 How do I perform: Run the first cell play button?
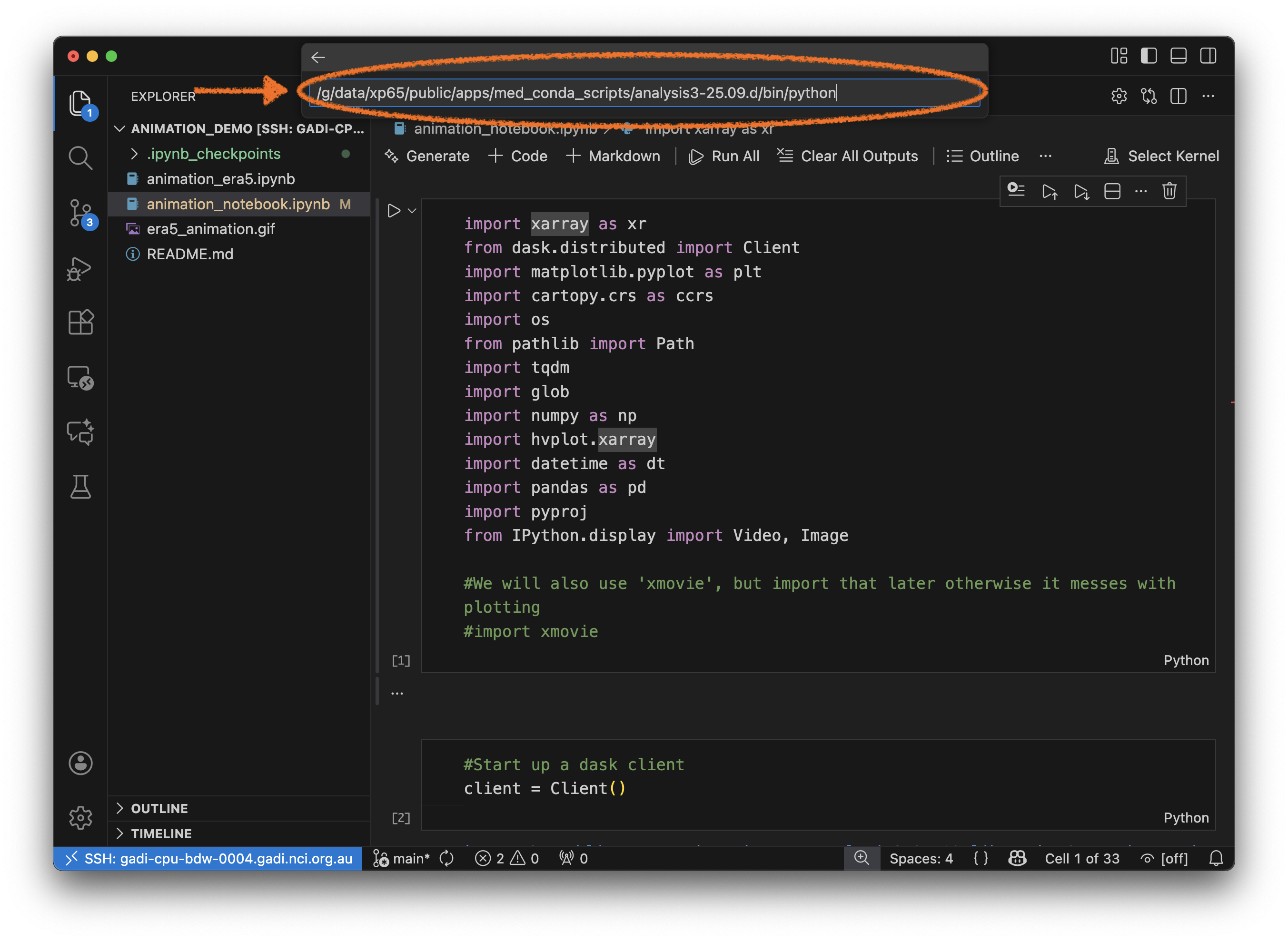(393, 211)
